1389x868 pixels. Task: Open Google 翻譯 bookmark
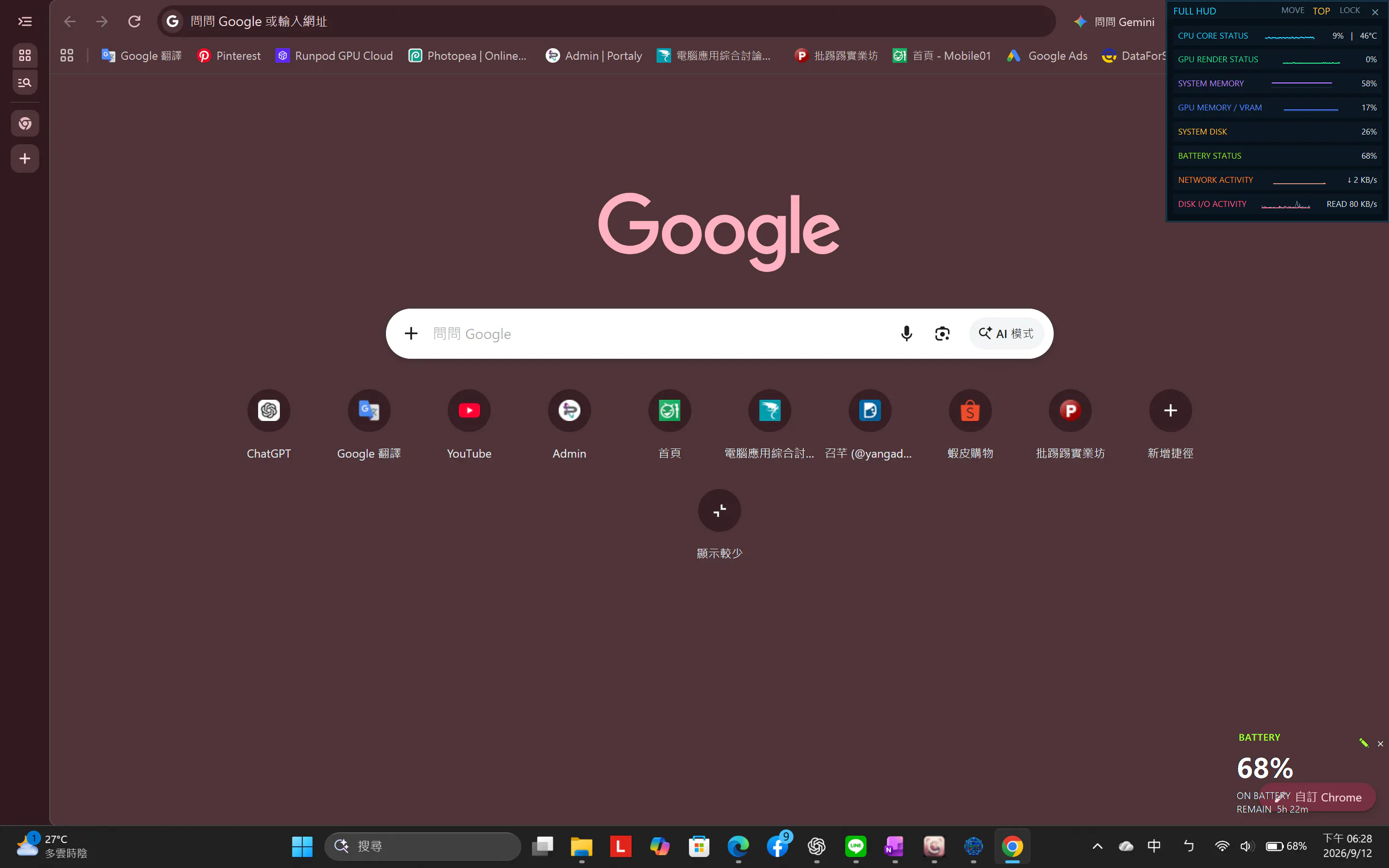(141, 55)
